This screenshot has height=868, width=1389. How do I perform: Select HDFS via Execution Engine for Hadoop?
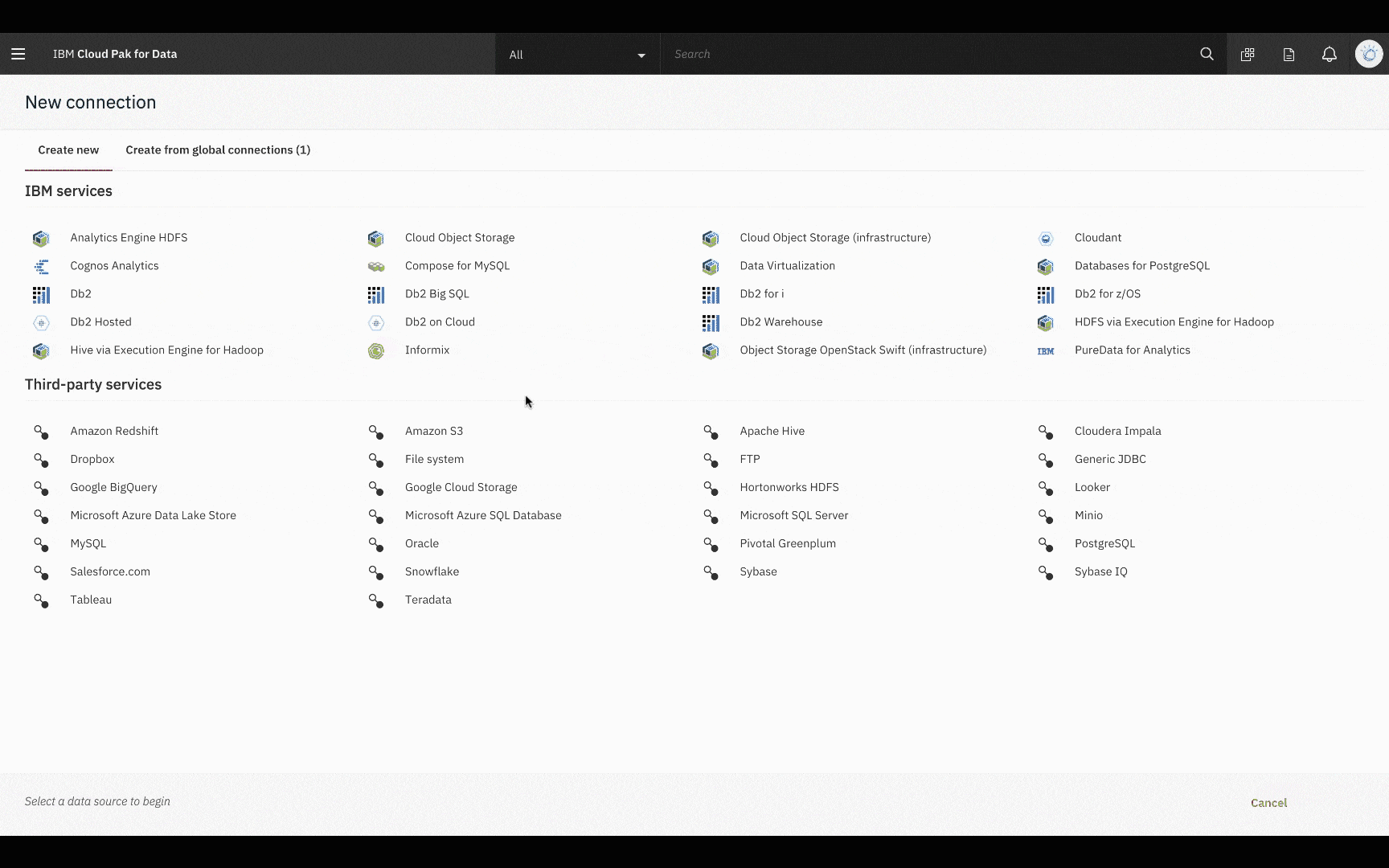tap(1174, 321)
